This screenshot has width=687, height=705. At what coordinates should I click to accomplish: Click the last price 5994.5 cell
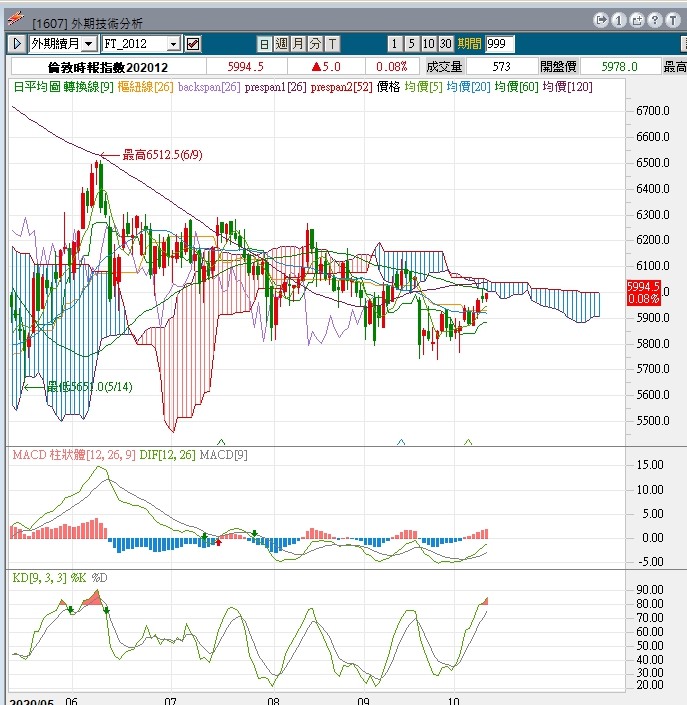tap(246, 67)
